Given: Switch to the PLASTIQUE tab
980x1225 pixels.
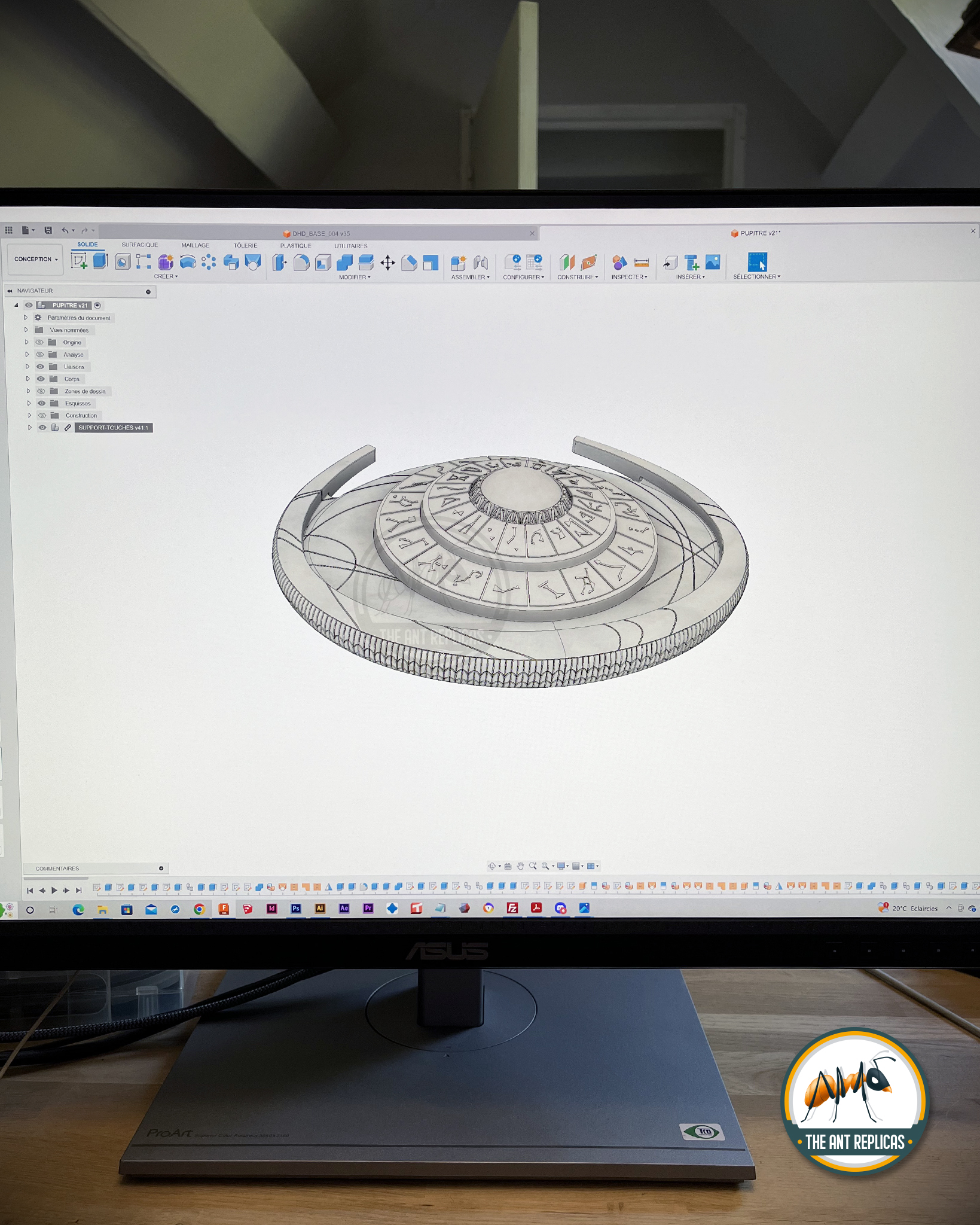Looking at the screenshot, I should pos(296,246).
